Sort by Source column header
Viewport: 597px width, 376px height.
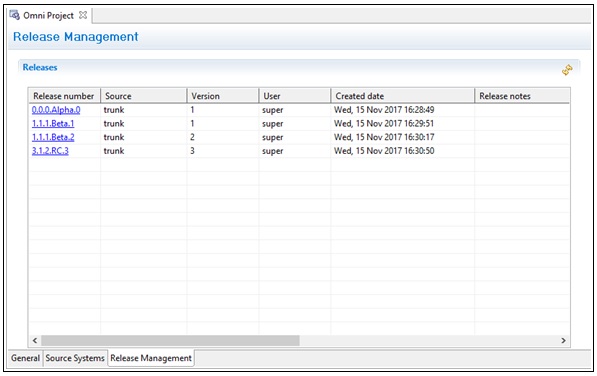(x=144, y=96)
